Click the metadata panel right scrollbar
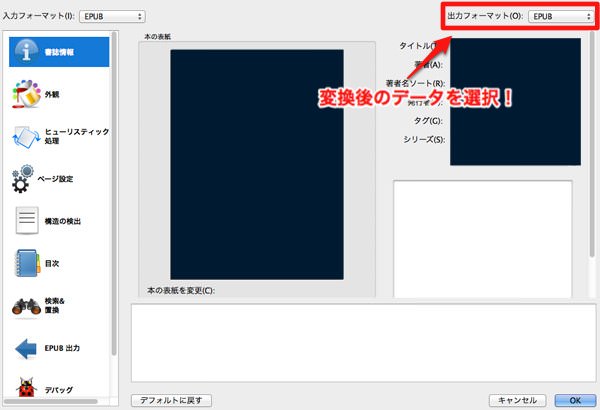The image size is (600, 410). point(592,145)
